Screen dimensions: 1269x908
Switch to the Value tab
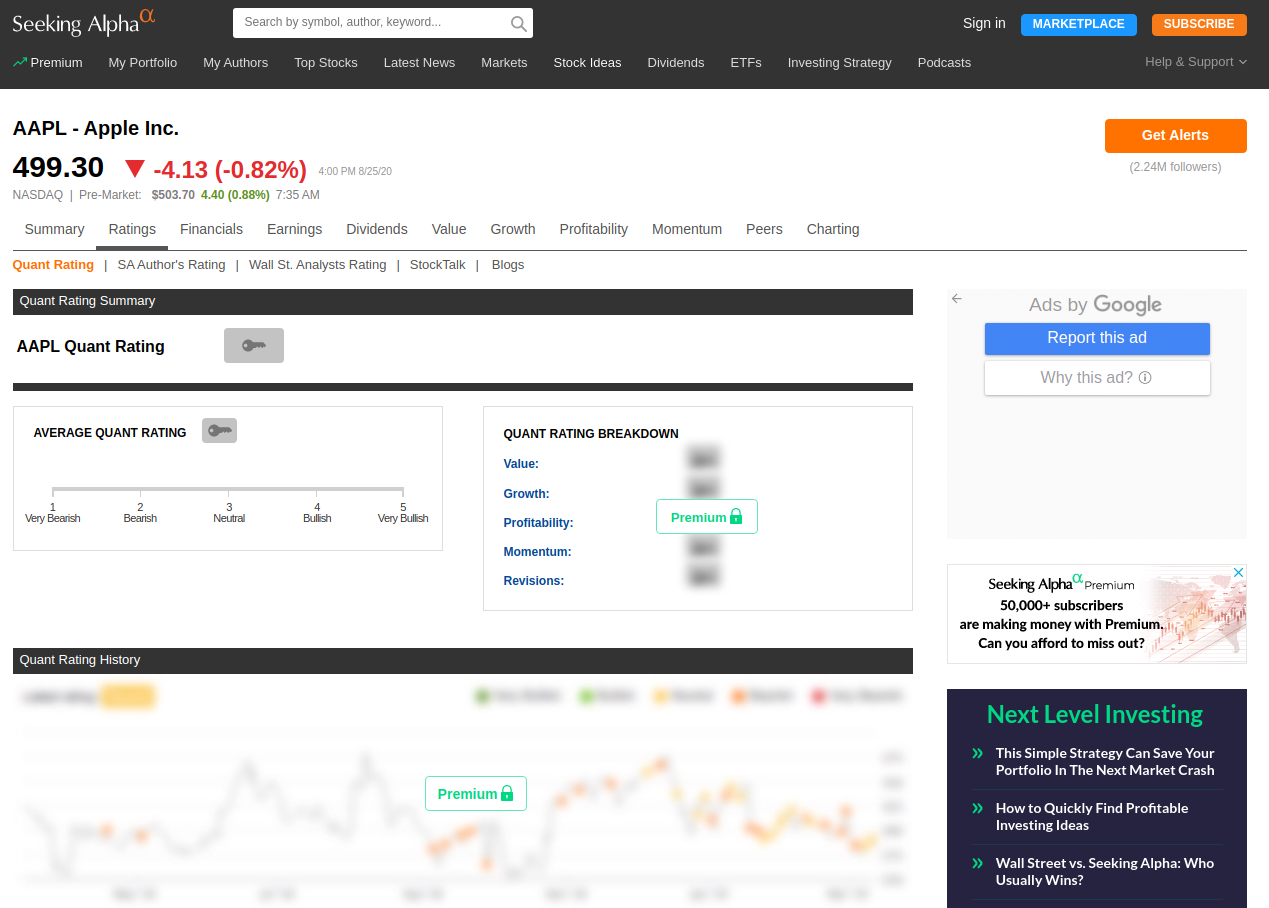449,229
